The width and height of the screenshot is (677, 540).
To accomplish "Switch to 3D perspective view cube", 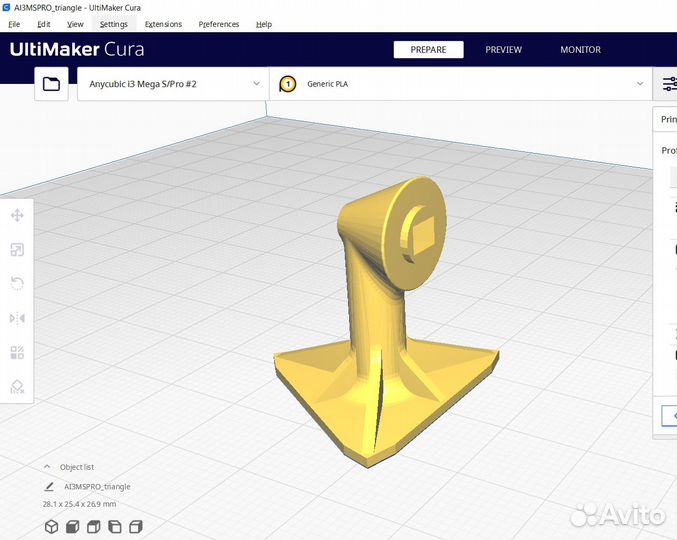I will point(51,526).
